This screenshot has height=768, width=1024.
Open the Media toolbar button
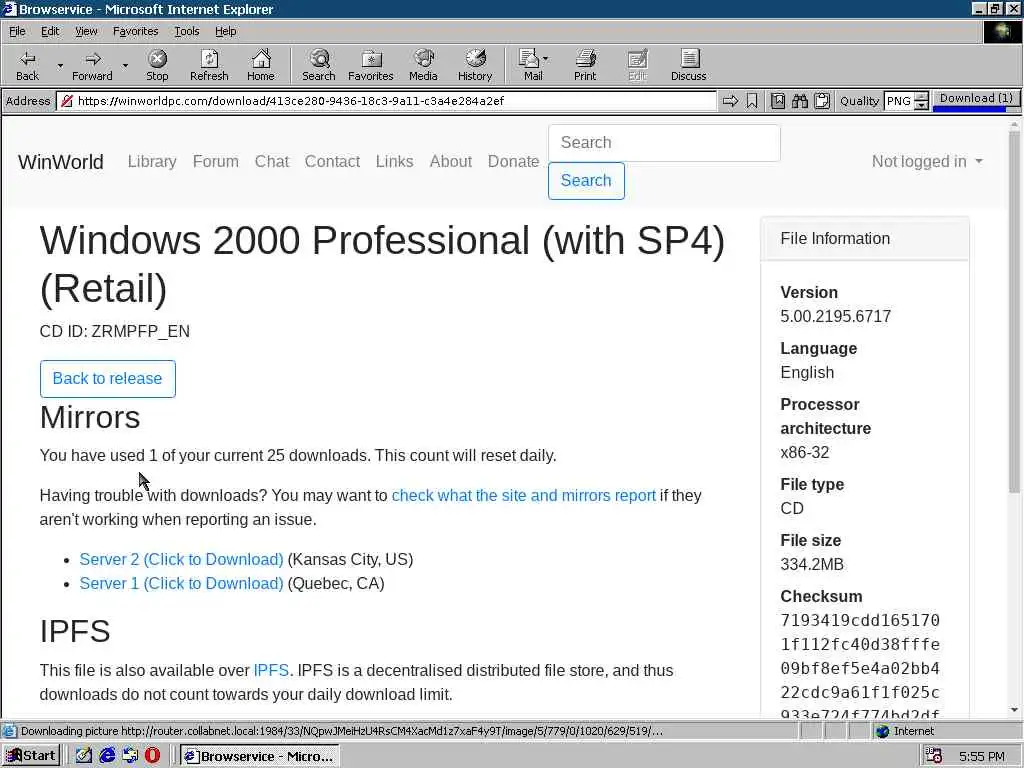tap(423, 65)
